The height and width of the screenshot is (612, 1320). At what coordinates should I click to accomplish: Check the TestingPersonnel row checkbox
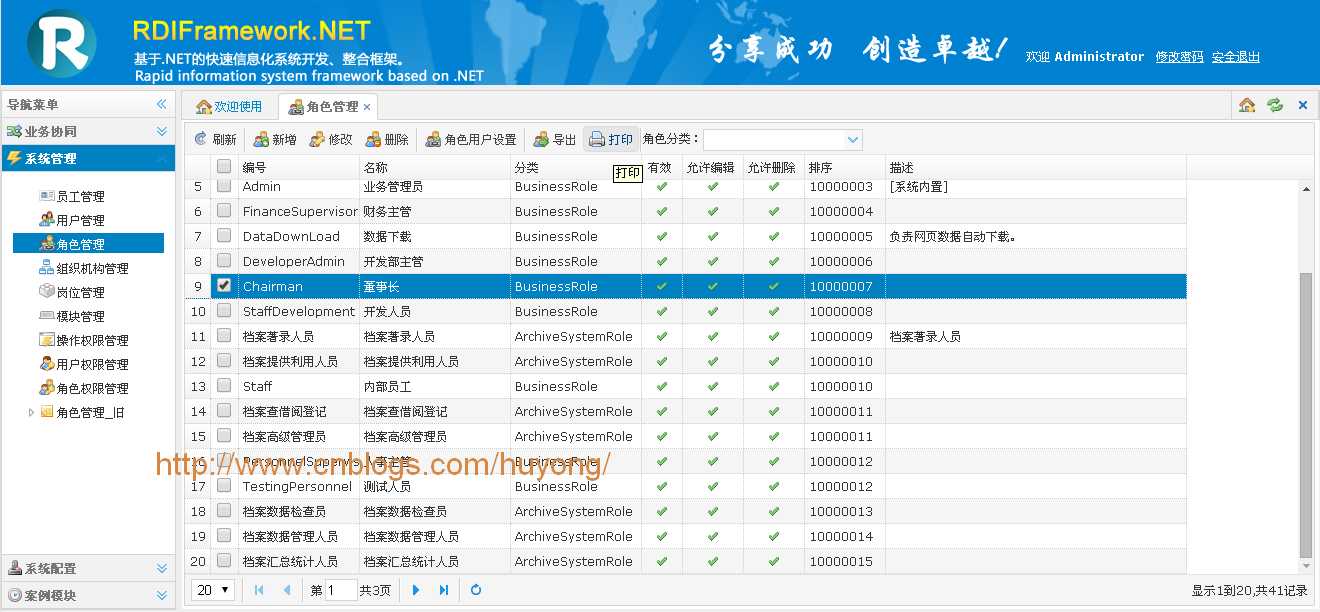224,486
